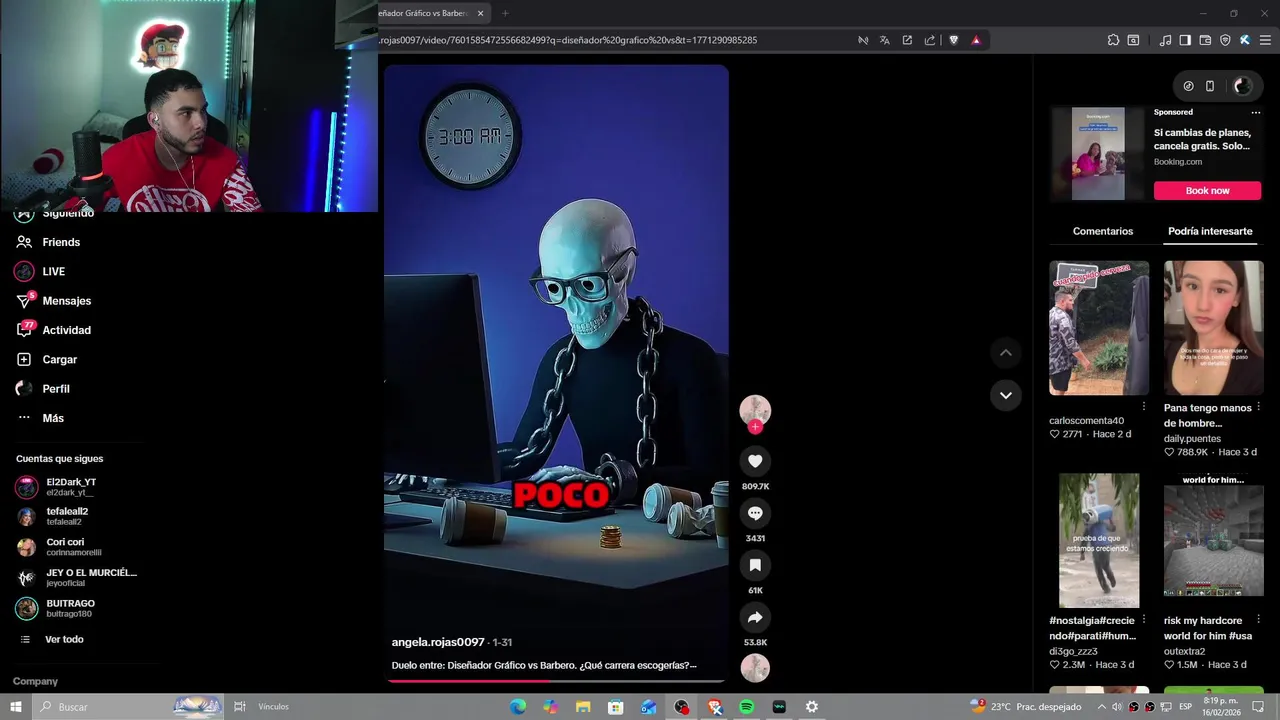Open the Brave Wallet icon

[x=1205, y=40]
